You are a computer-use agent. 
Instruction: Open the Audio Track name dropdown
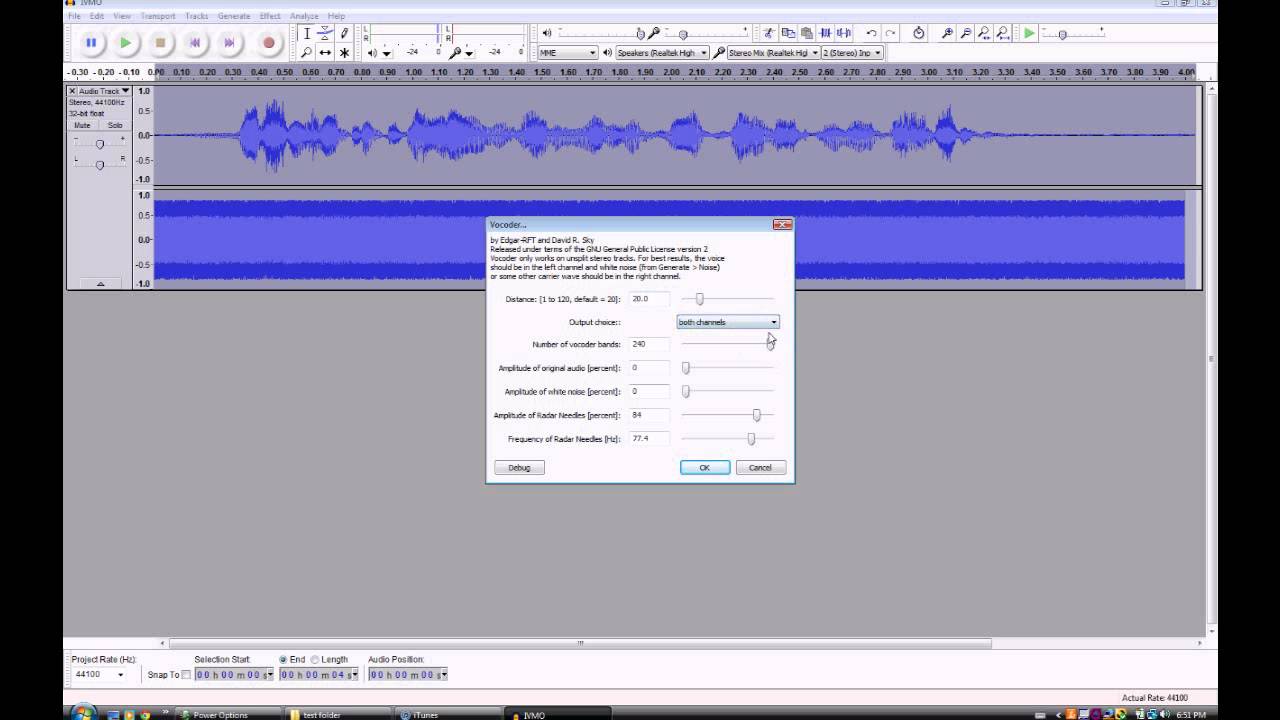[105, 91]
